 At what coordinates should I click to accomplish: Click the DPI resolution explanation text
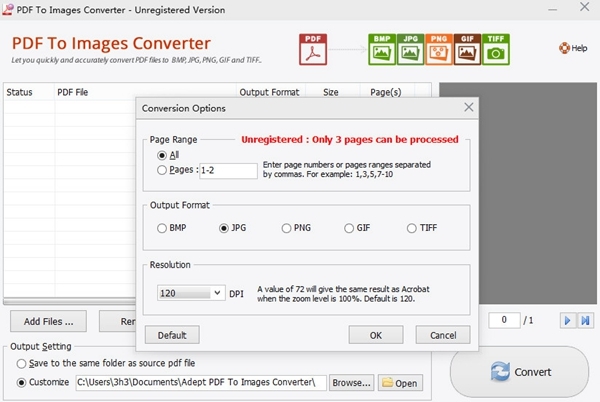point(343,294)
